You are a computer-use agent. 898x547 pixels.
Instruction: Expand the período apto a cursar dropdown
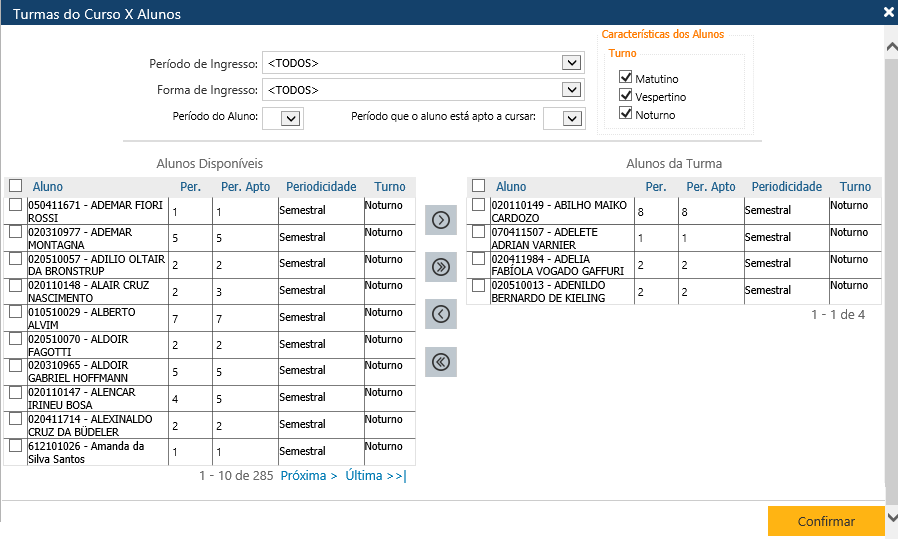tap(570, 119)
